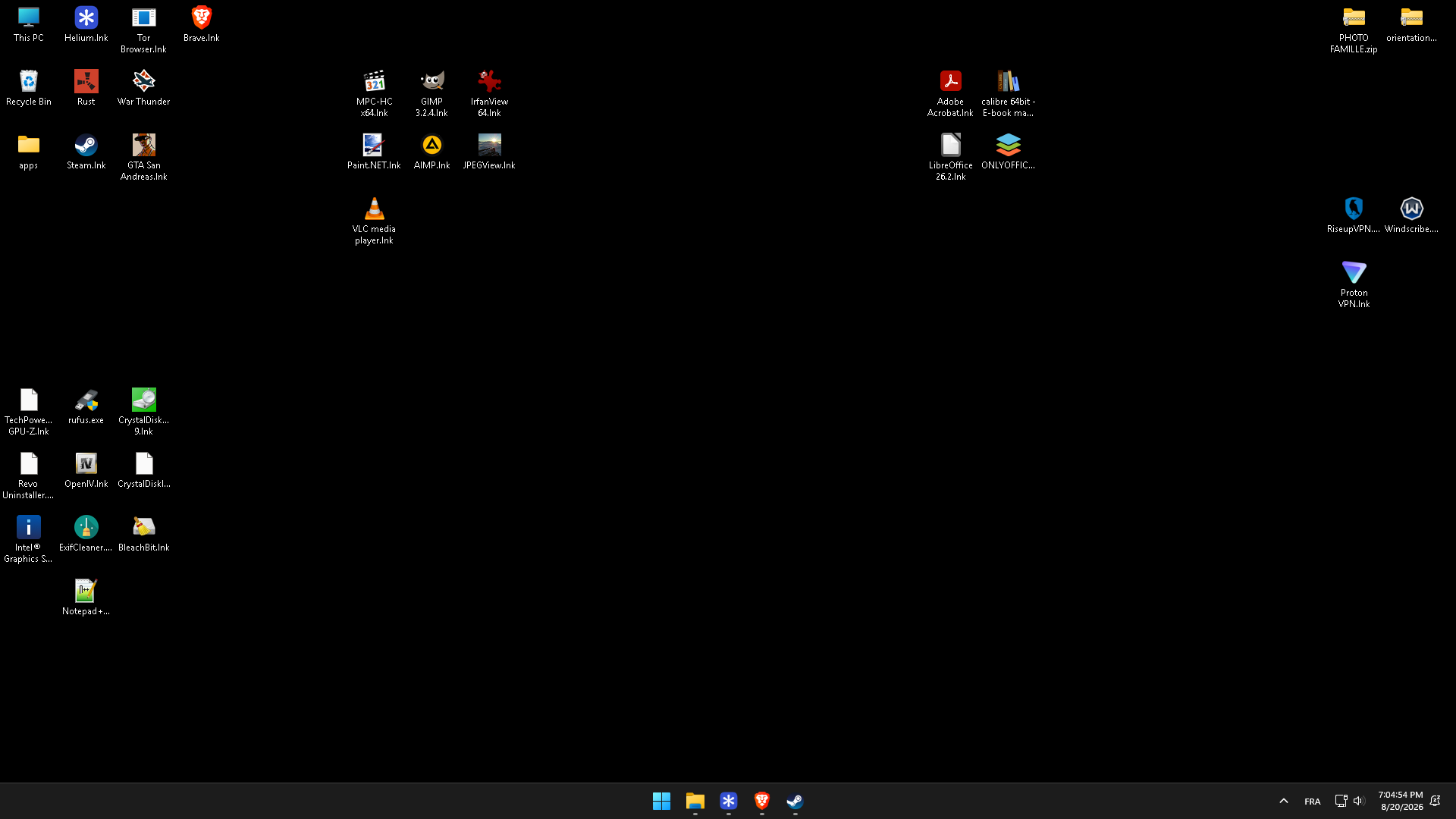
Task: Switch to Brave in the taskbar
Action: (761, 801)
